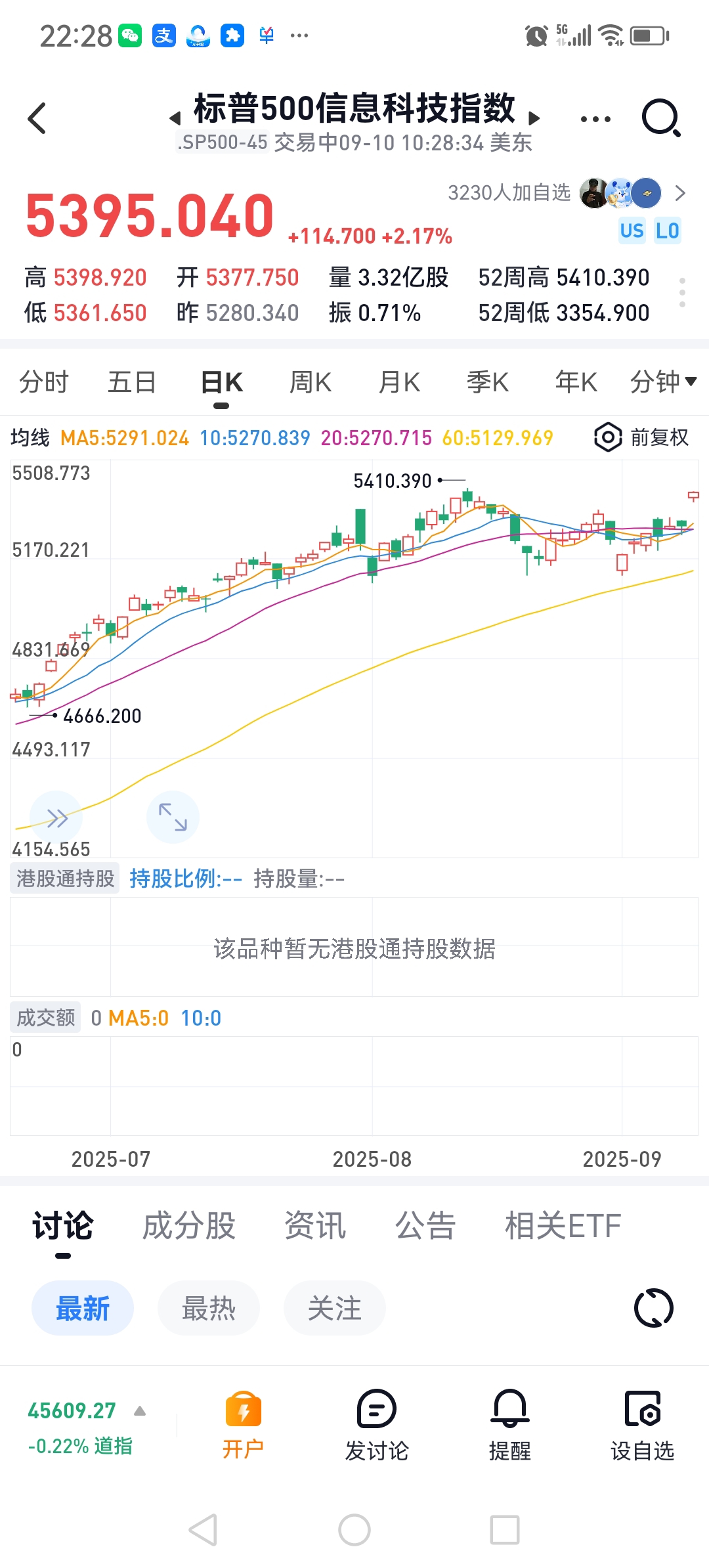709x1568 pixels.
Task: Select the 季K chart tab
Action: [x=488, y=381]
